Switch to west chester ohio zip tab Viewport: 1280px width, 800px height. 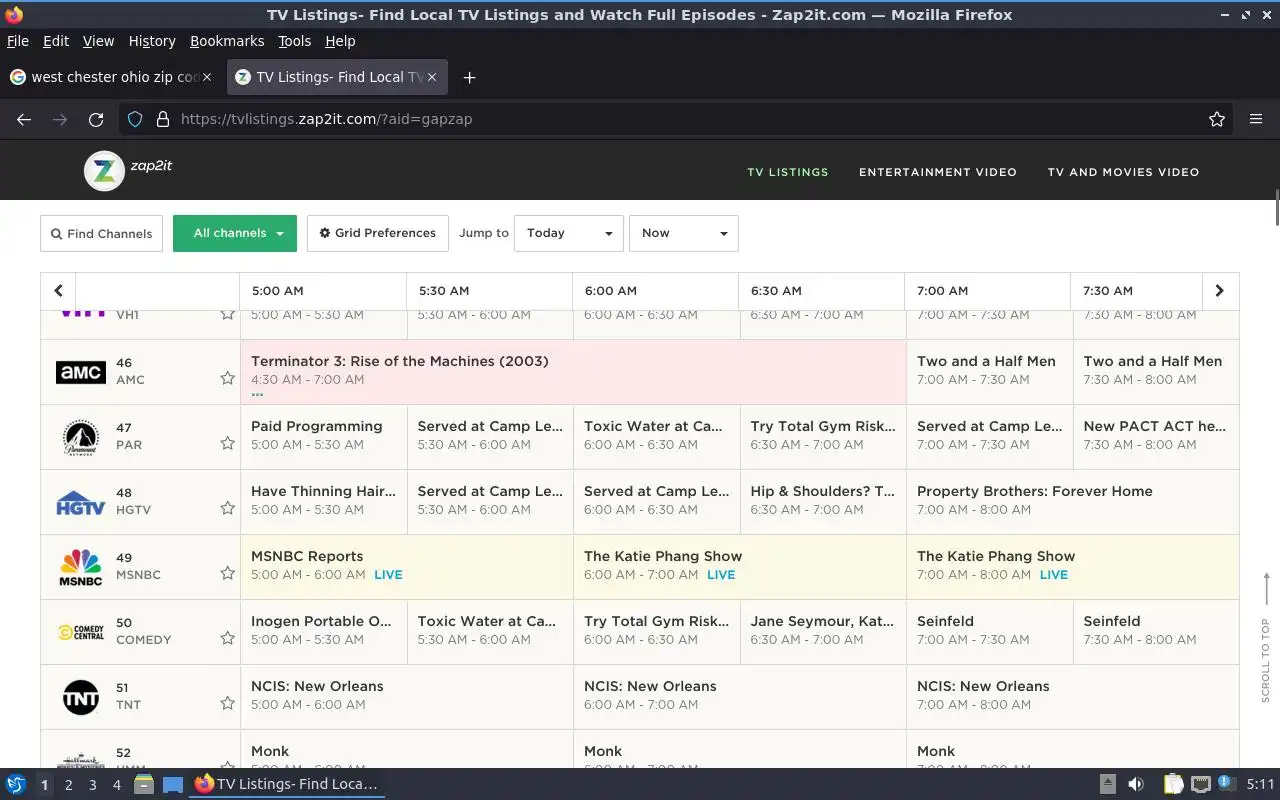[112, 77]
